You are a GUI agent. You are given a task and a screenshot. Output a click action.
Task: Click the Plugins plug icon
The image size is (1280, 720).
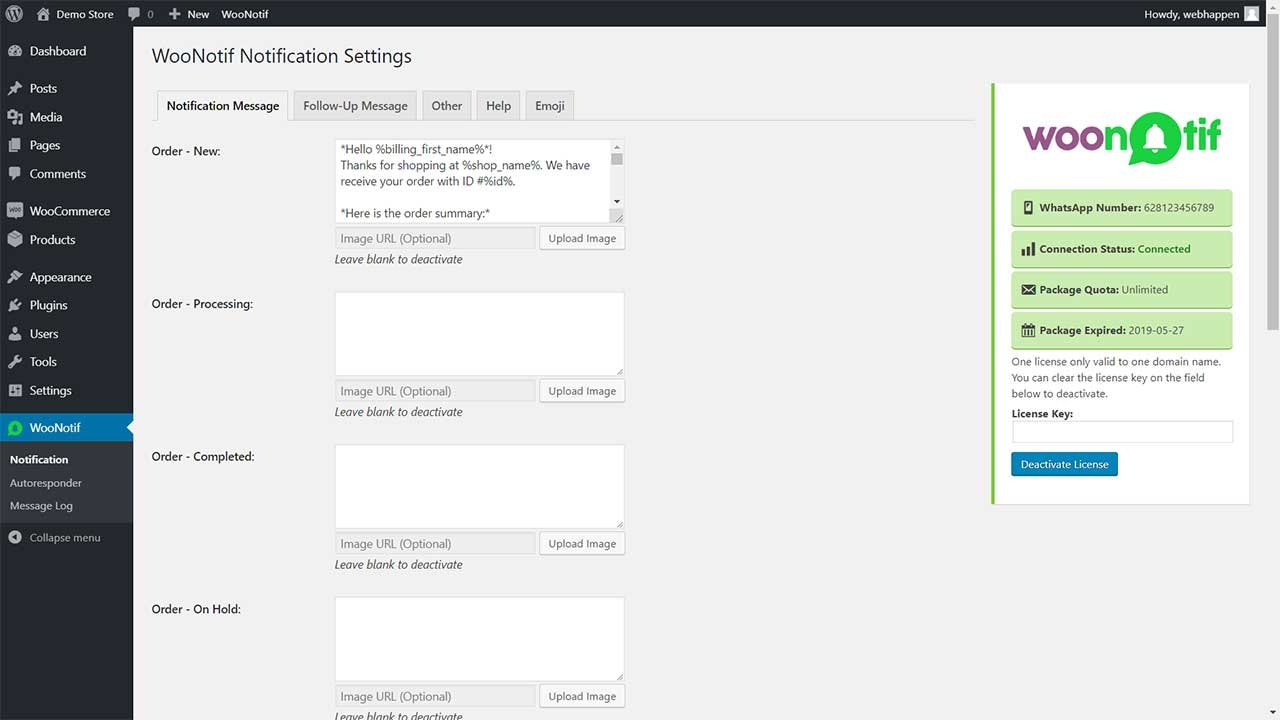15,305
